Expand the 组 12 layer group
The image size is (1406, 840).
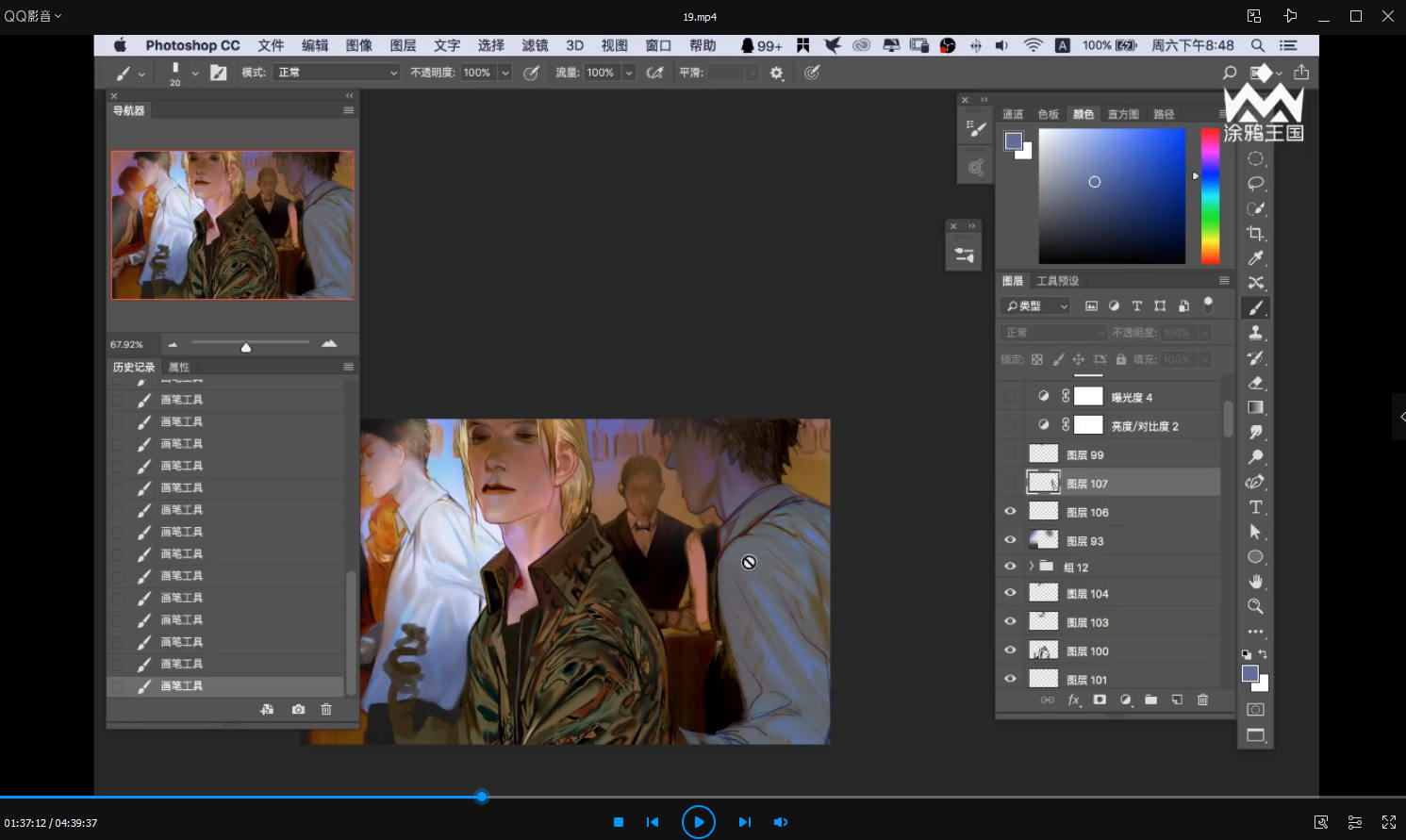pos(1031,567)
